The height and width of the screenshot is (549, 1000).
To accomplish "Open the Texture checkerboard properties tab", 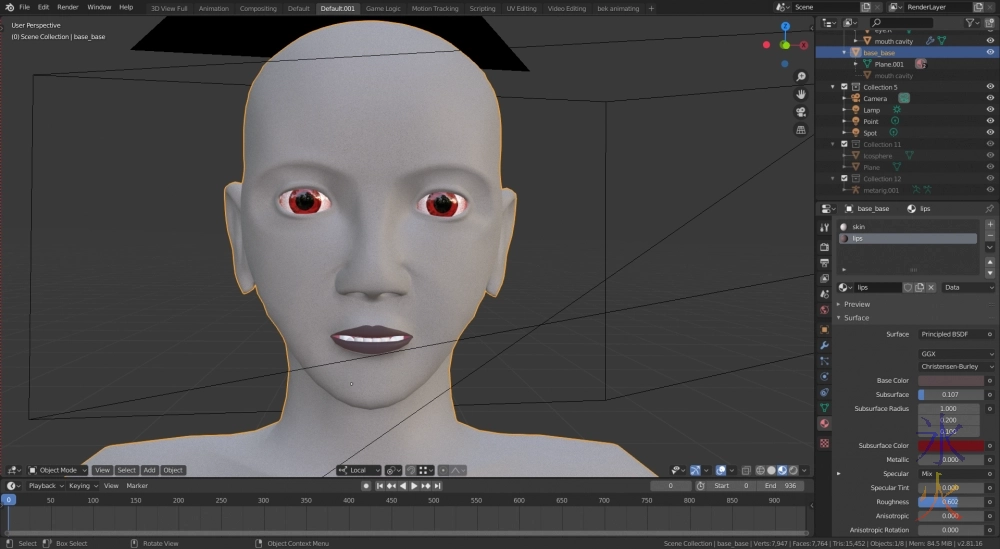I will 824,442.
